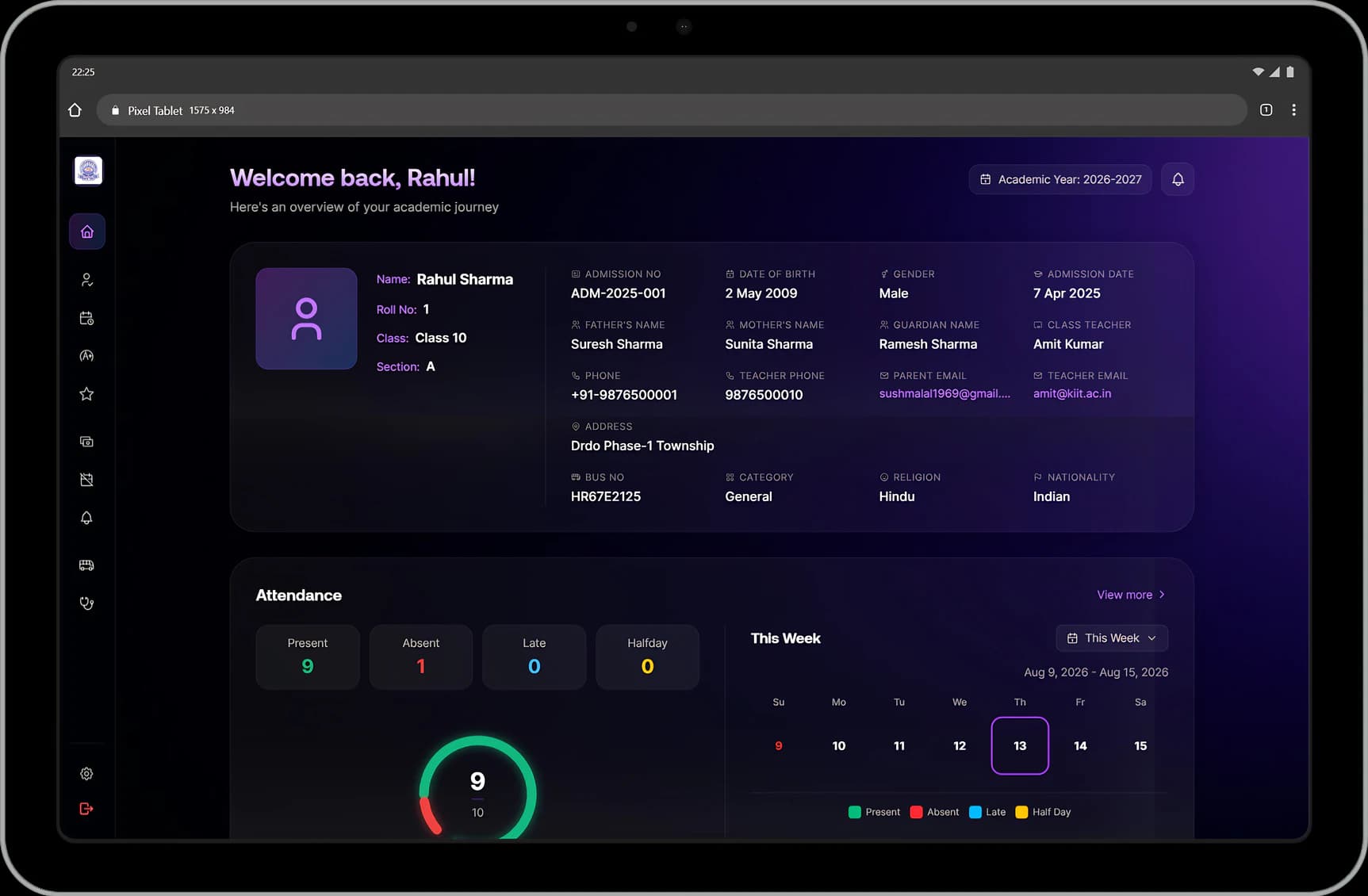Click the View more link in Attendance

coord(1131,595)
